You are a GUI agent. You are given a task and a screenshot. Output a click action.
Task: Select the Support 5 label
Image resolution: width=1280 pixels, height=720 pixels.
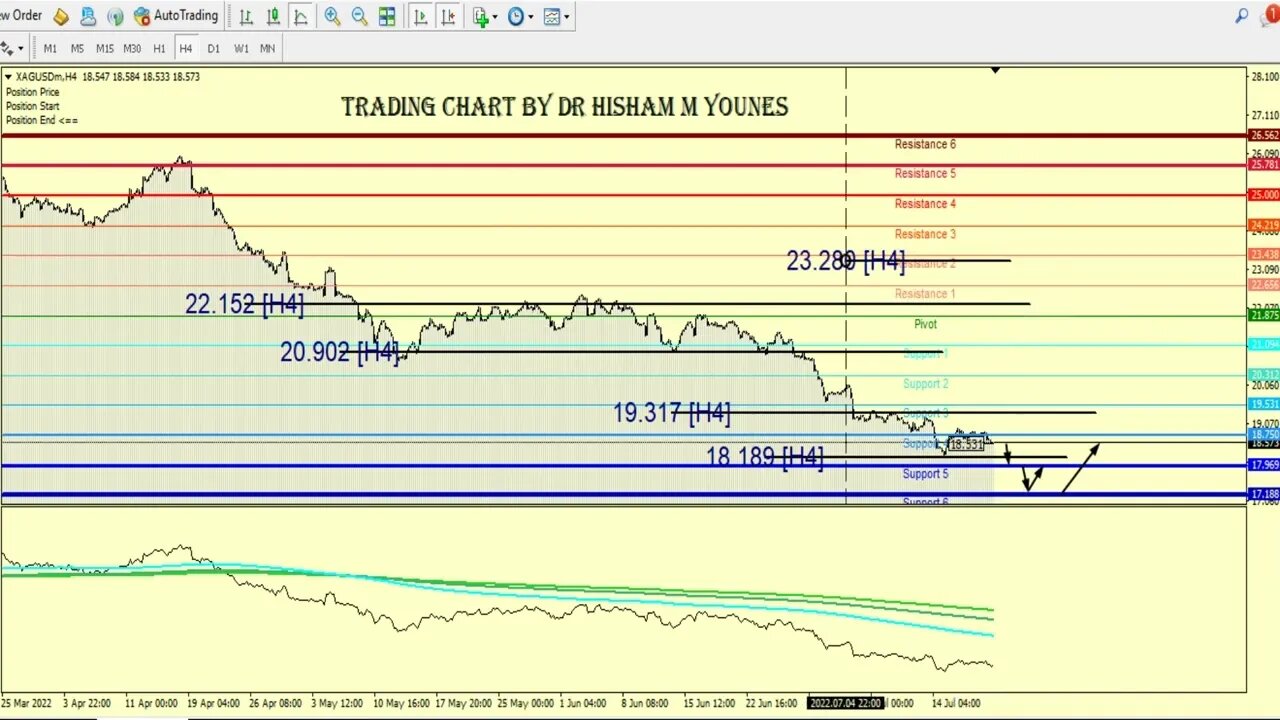pos(925,474)
